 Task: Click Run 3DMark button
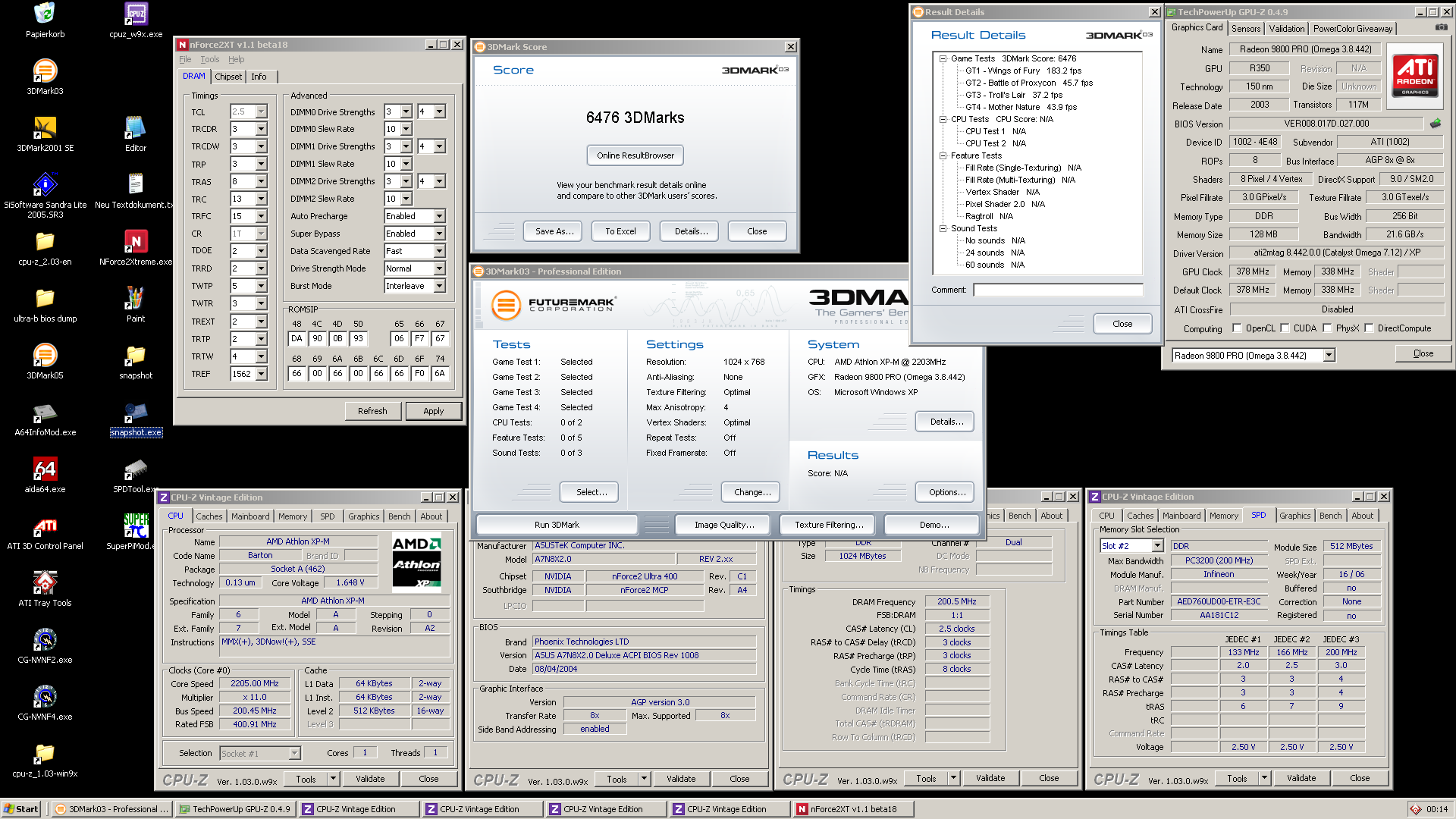point(557,525)
